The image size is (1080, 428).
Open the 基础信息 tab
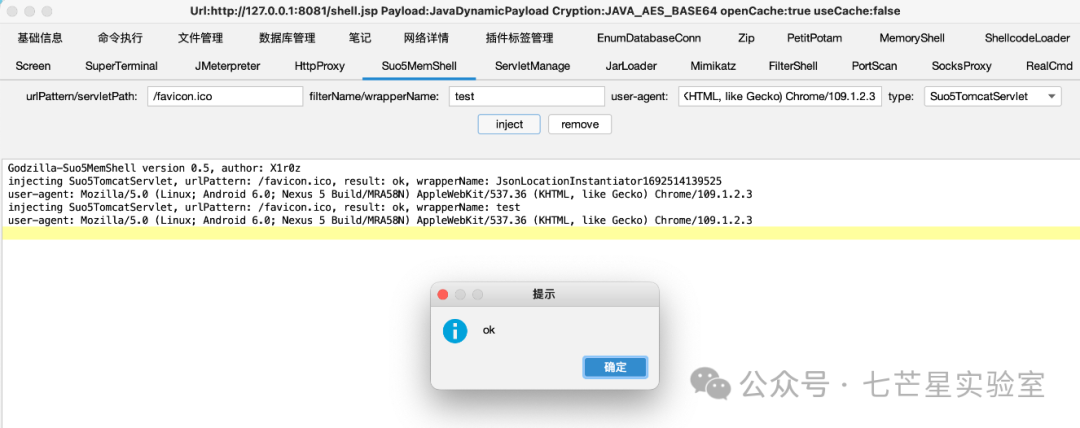pos(39,38)
